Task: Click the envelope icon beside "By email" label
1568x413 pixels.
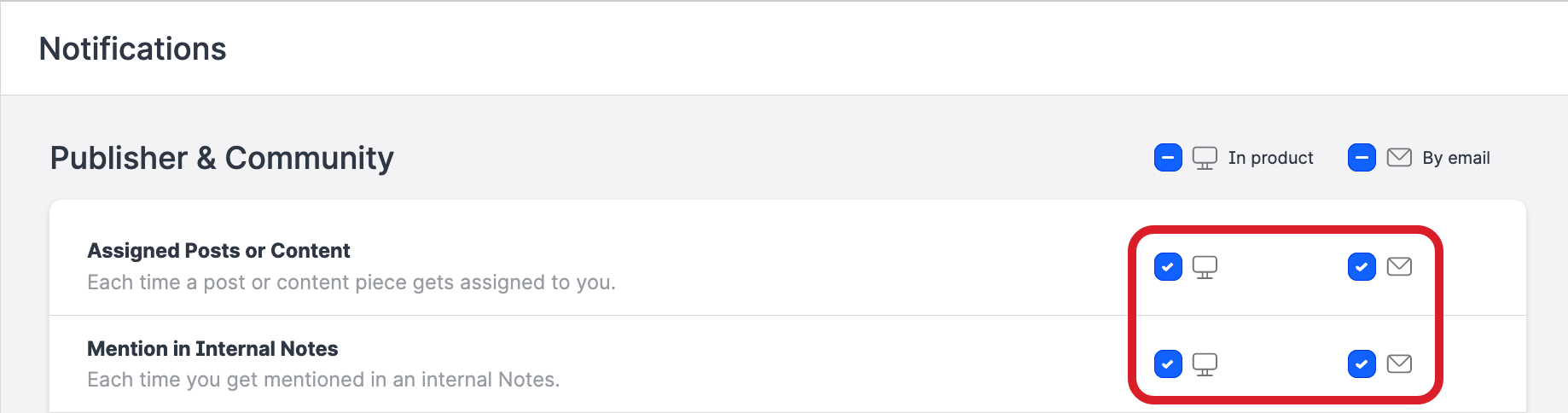Action: pos(1399,158)
